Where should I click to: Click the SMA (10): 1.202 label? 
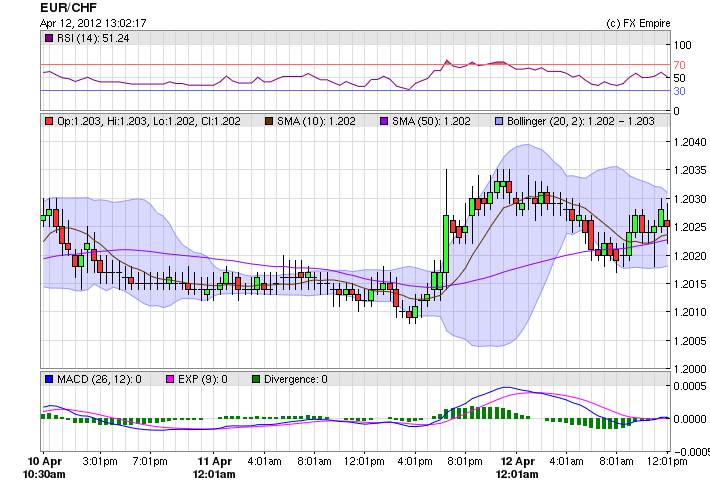click(x=316, y=121)
